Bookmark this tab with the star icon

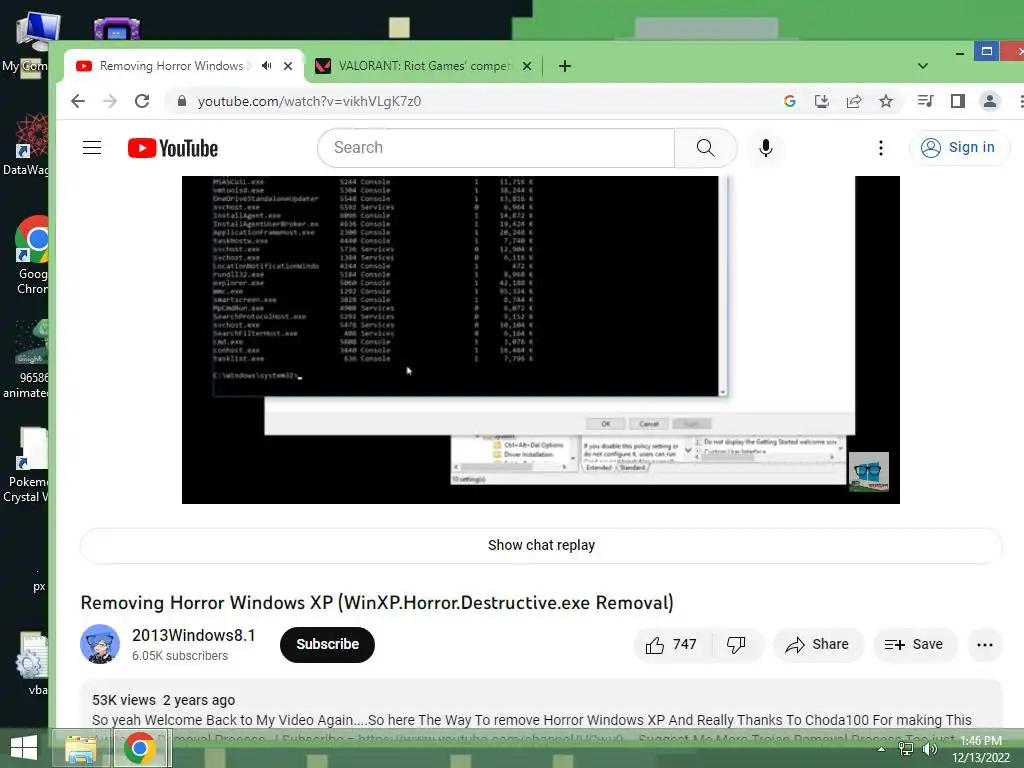pos(886,101)
